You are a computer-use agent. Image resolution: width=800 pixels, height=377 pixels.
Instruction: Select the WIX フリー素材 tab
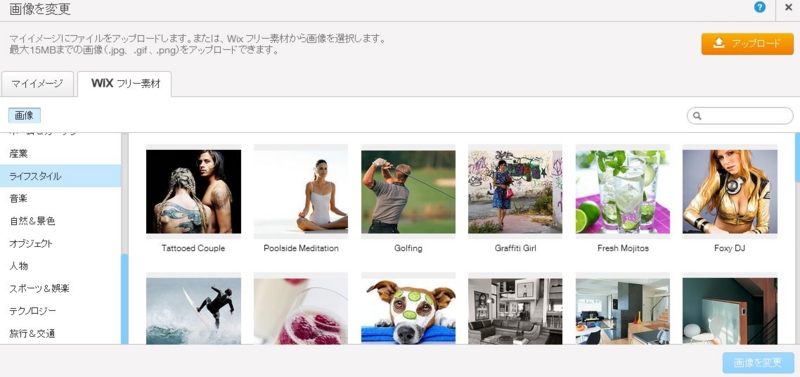[124, 84]
